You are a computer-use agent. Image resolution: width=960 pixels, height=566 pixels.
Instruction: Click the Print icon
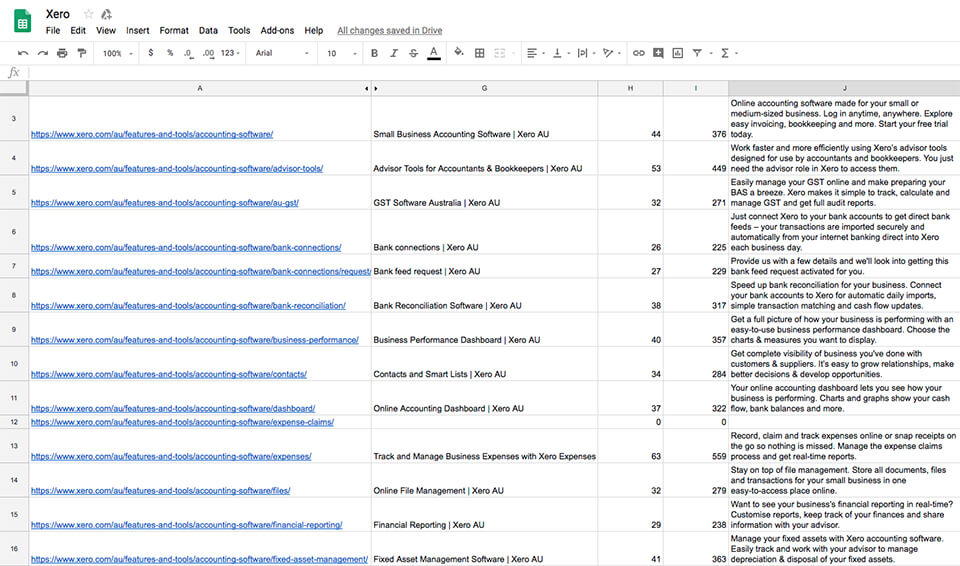[62, 53]
